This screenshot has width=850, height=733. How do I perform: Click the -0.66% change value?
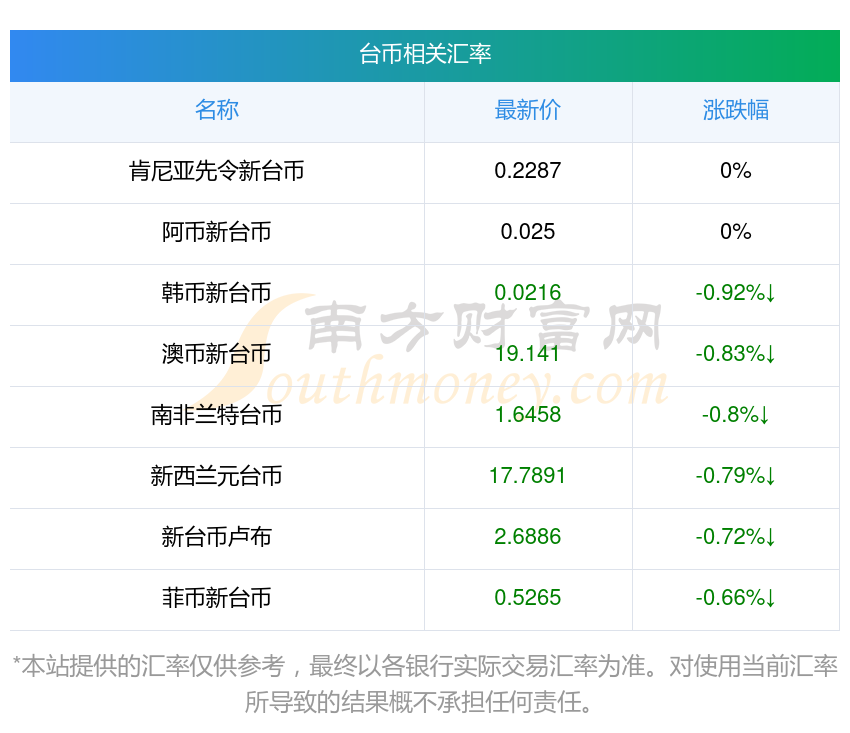click(x=736, y=598)
